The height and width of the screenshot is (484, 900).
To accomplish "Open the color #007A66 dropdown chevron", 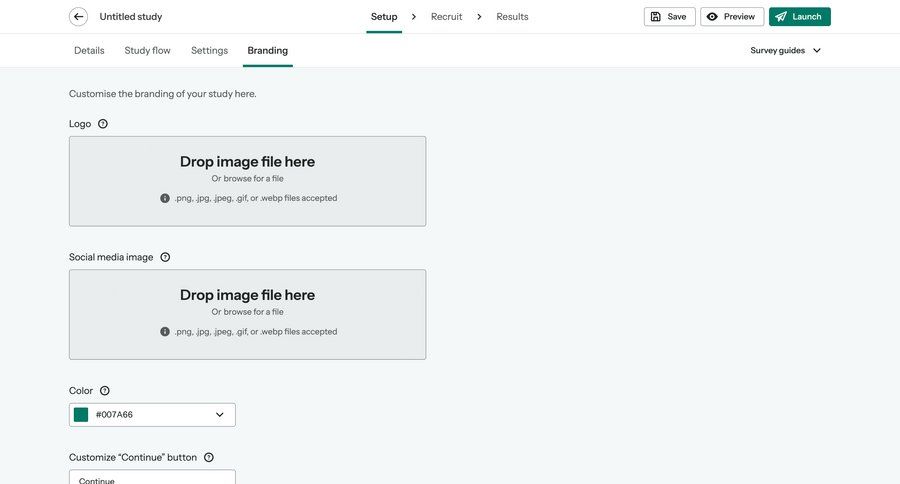I will pos(220,415).
